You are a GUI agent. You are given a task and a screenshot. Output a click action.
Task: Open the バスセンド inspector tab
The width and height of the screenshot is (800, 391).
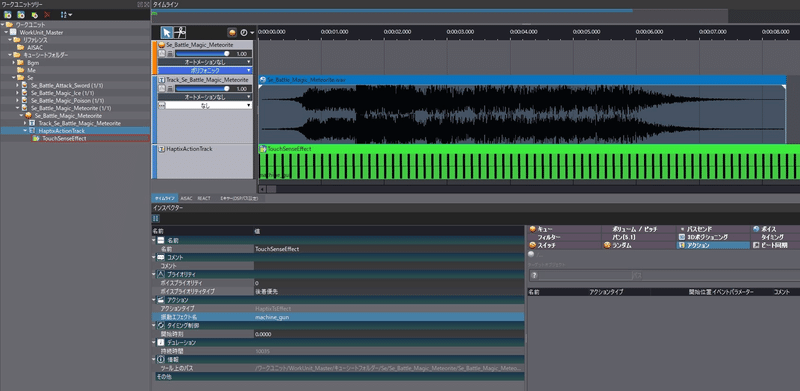tap(714, 229)
